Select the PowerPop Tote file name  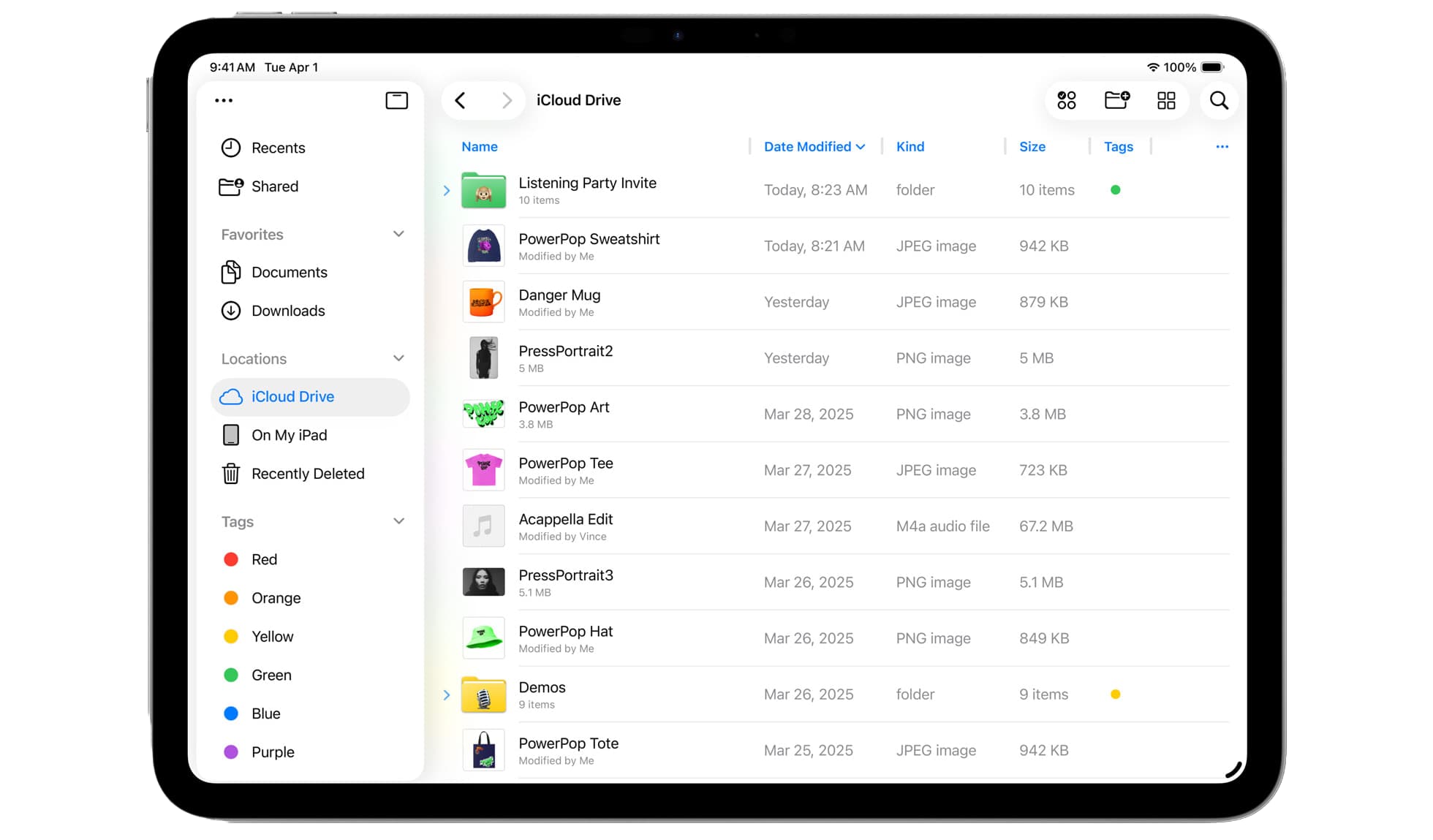click(568, 743)
